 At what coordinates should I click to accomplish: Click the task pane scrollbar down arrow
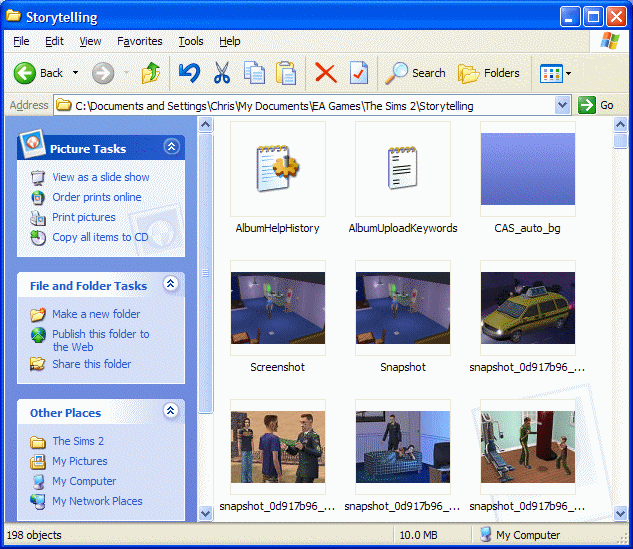205,513
